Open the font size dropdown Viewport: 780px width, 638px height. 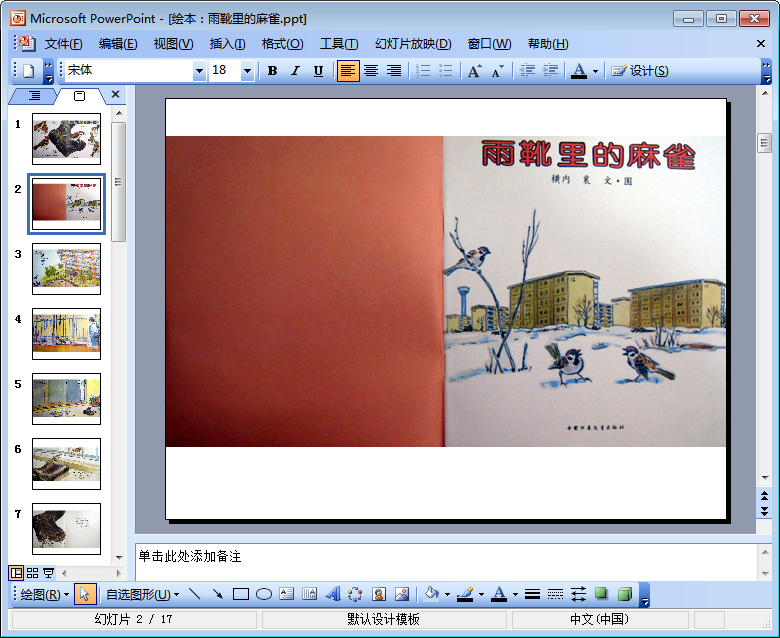[x=247, y=71]
